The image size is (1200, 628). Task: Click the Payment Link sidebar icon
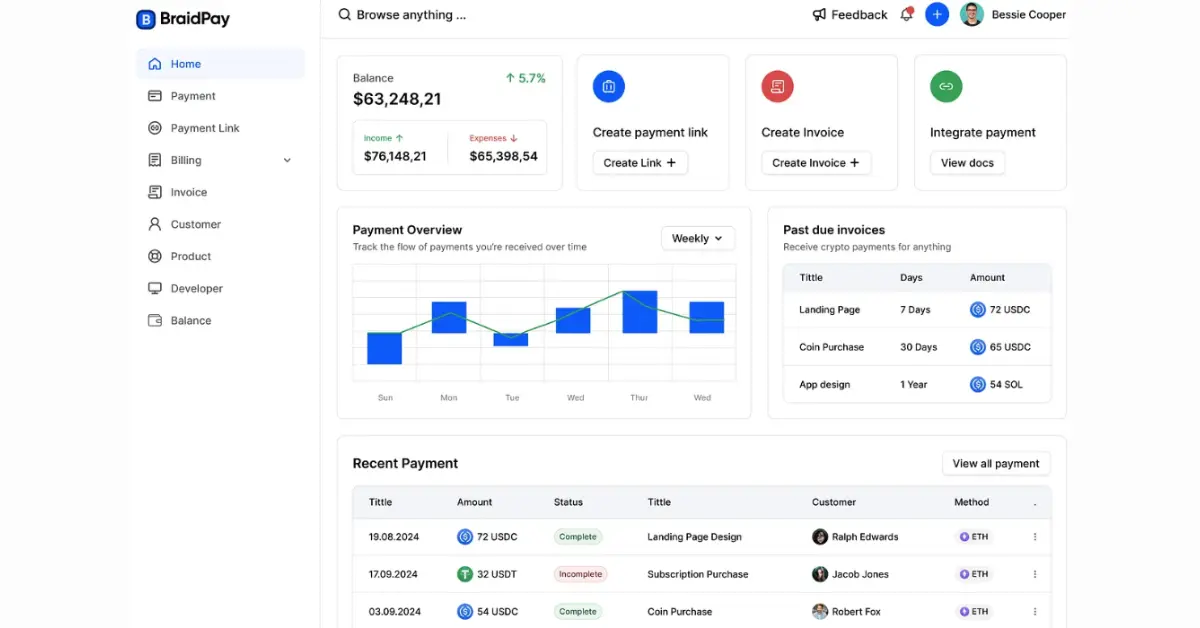[155, 128]
